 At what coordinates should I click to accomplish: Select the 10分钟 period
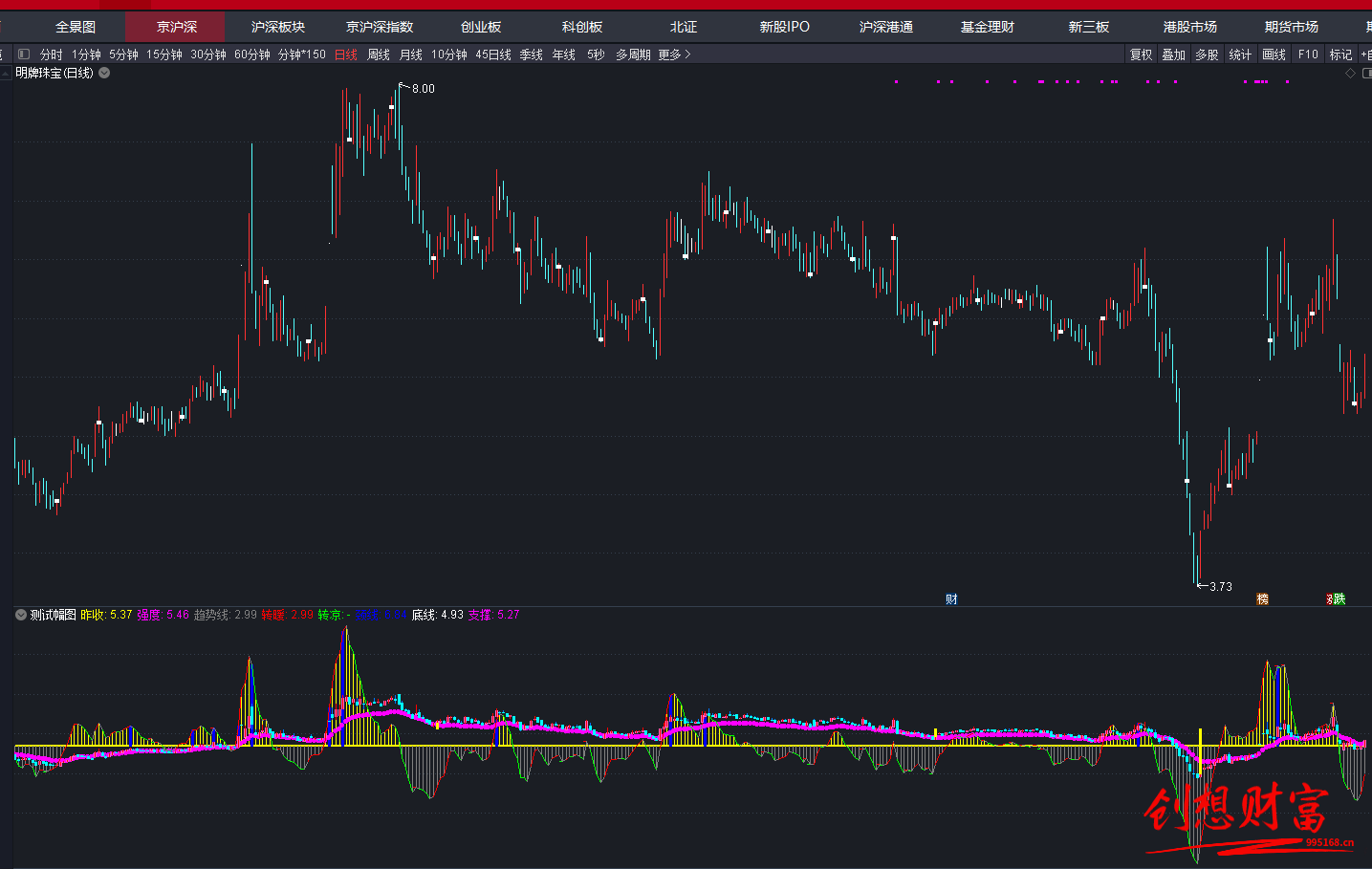point(449,54)
